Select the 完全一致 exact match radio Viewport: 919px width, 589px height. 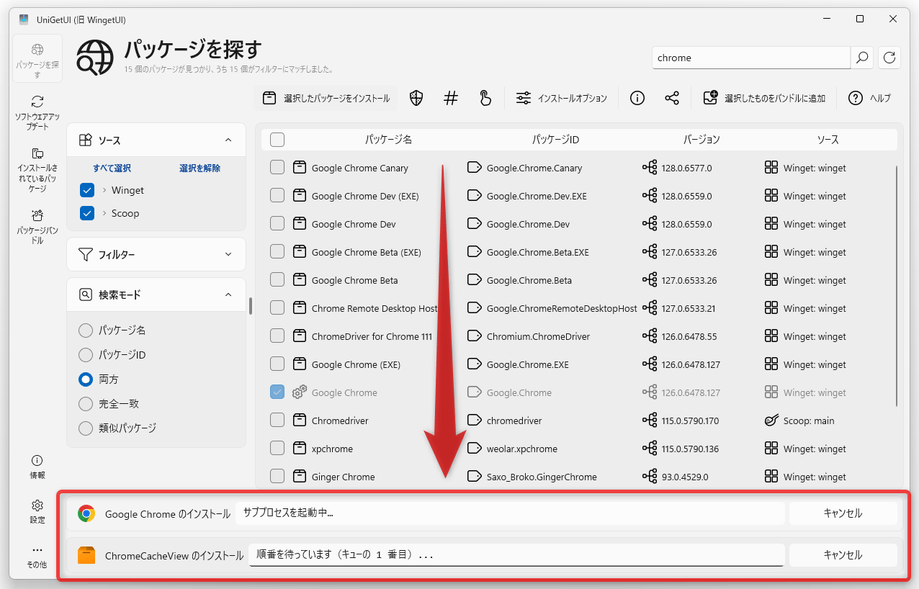86,404
